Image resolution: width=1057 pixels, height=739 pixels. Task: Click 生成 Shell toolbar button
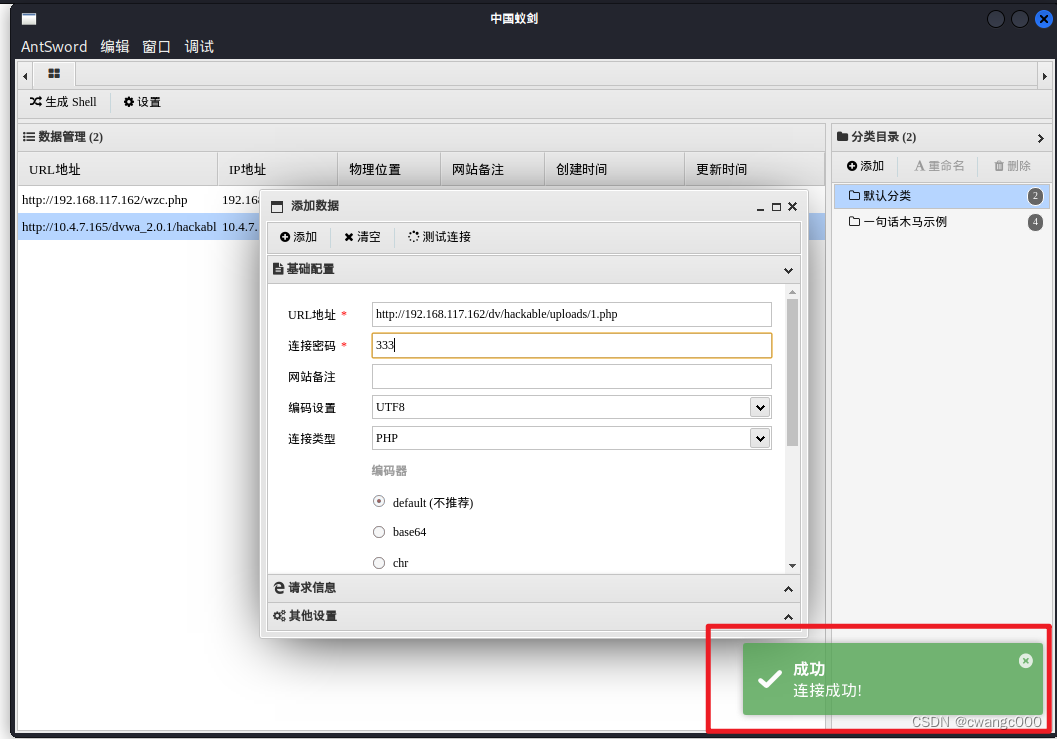point(63,102)
